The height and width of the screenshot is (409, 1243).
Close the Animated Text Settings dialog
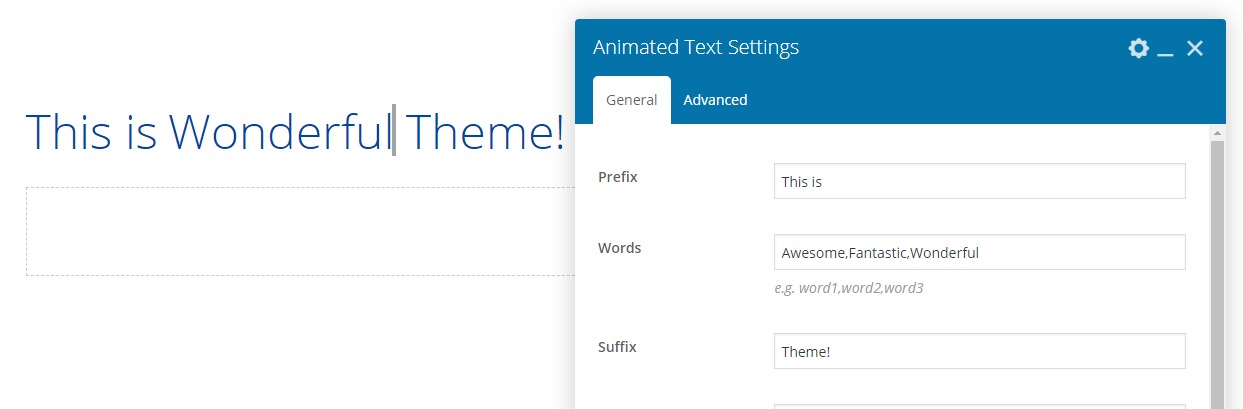pos(1194,48)
